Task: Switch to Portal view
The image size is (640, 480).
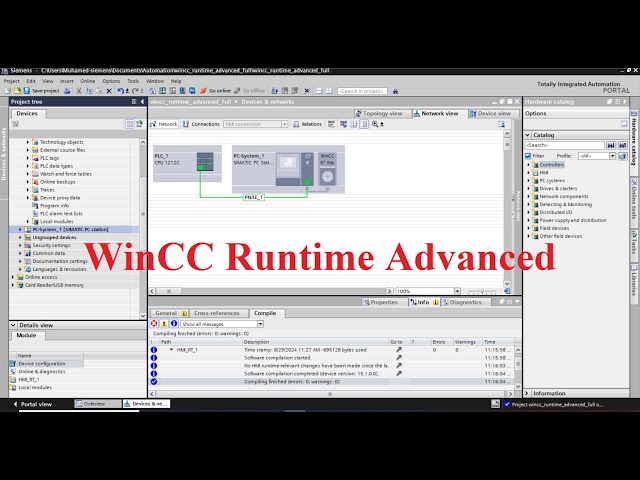Action: [x=32, y=404]
